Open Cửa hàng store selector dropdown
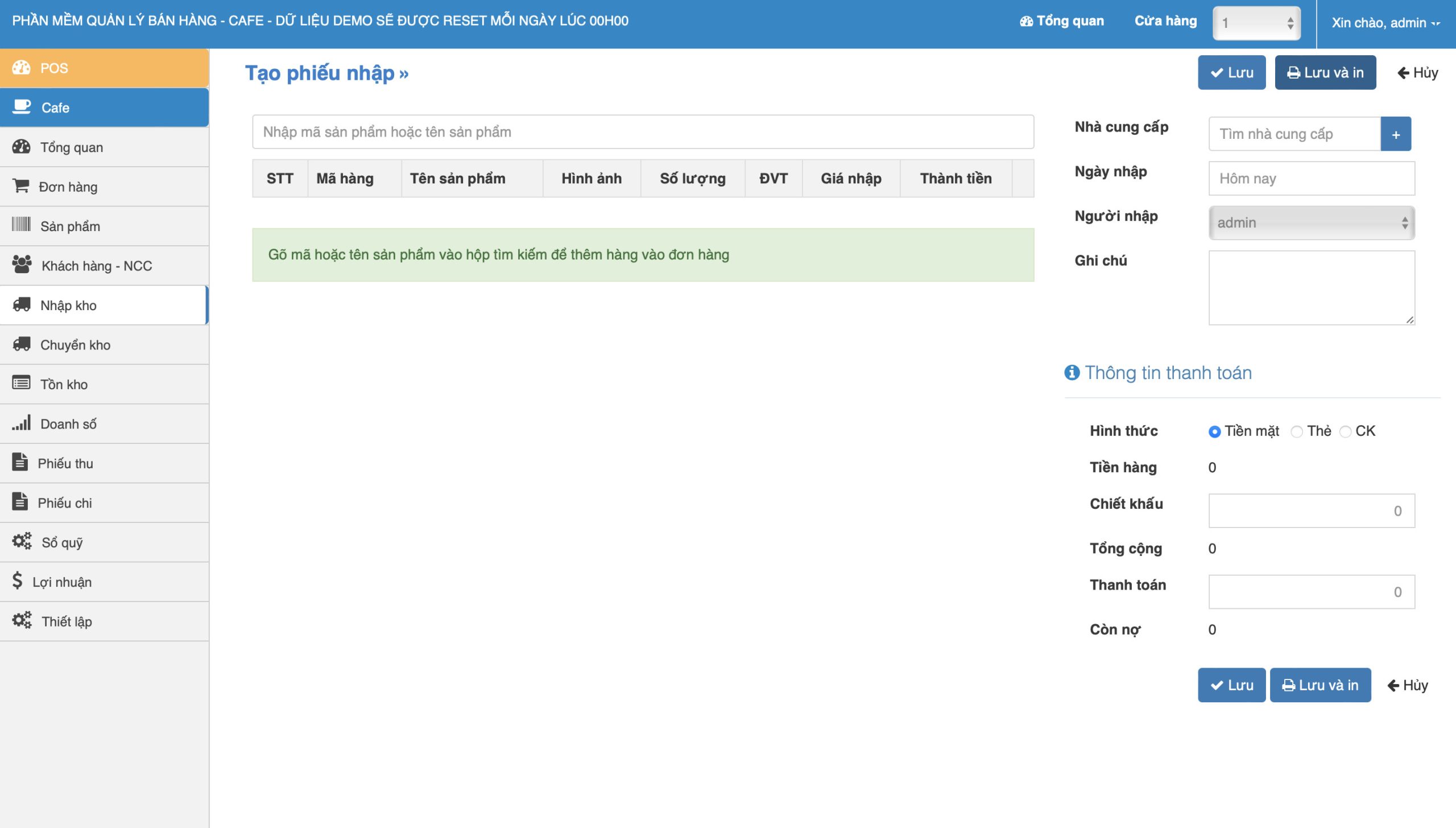1456x828 pixels. point(1256,23)
